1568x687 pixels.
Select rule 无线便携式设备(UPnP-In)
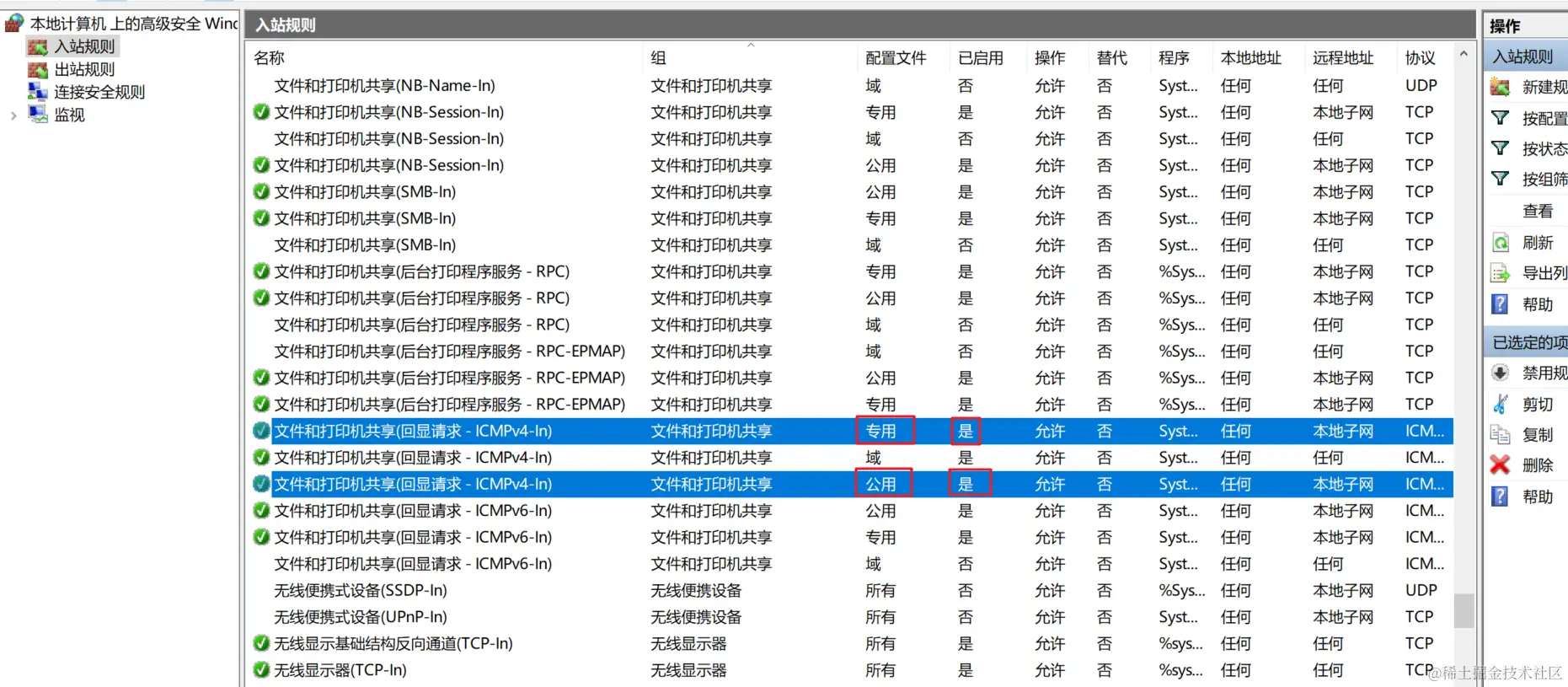click(361, 617)
